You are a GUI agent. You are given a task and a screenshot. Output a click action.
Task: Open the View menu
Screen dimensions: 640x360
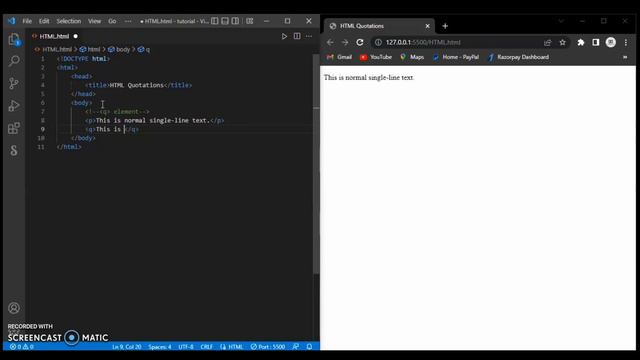pos(94,21)
